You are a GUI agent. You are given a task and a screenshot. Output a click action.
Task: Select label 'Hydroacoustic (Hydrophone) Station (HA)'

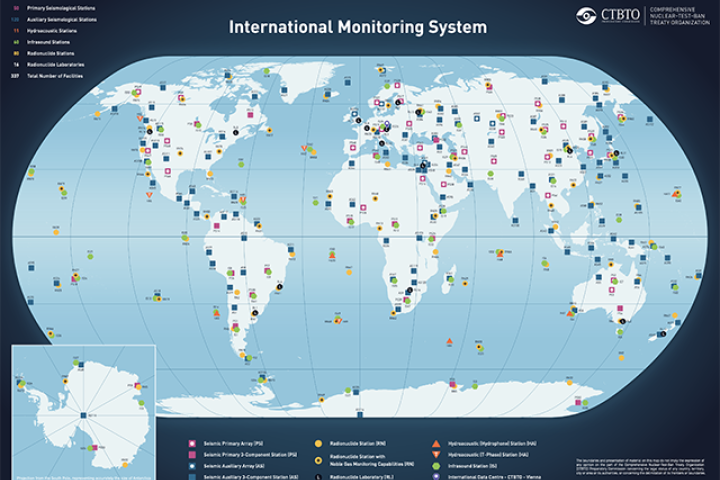tap(492, 444)
